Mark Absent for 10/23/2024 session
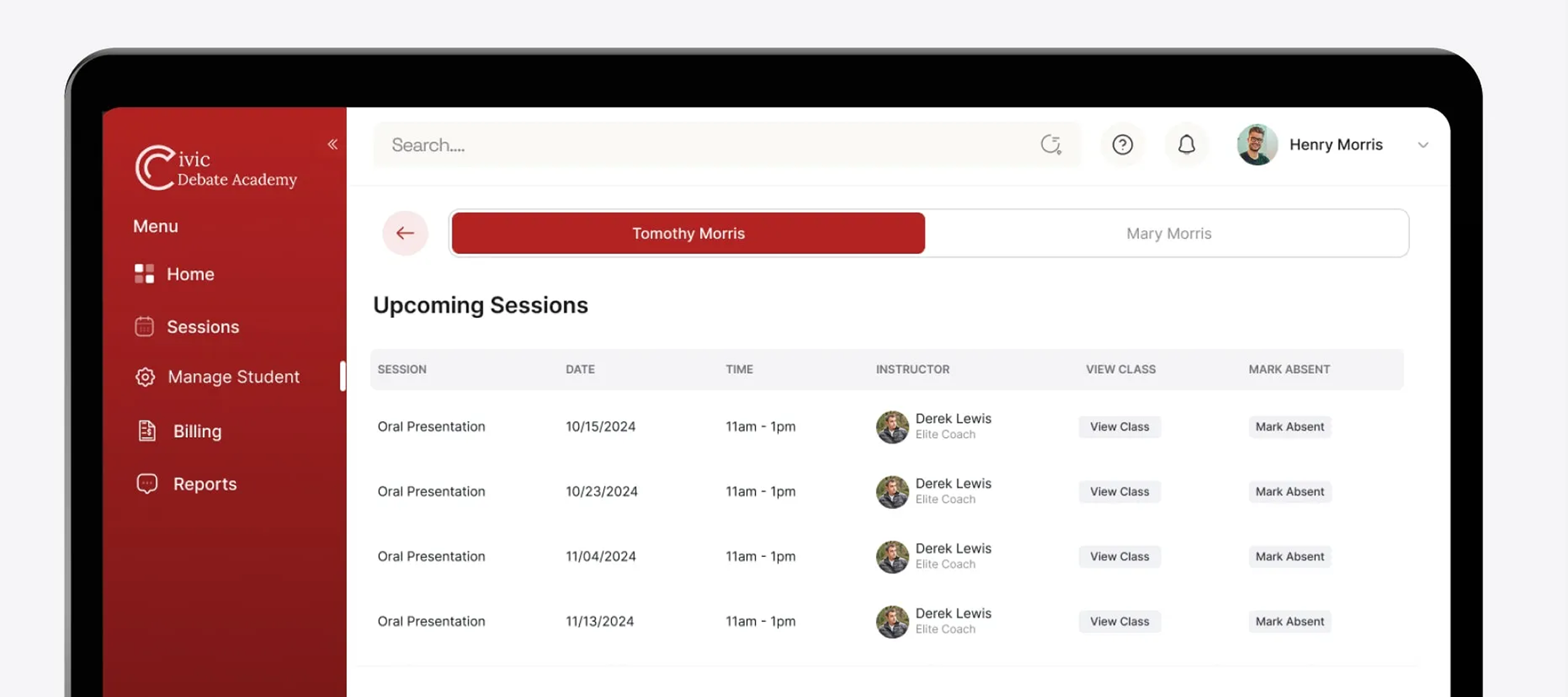 (1290, 492)
